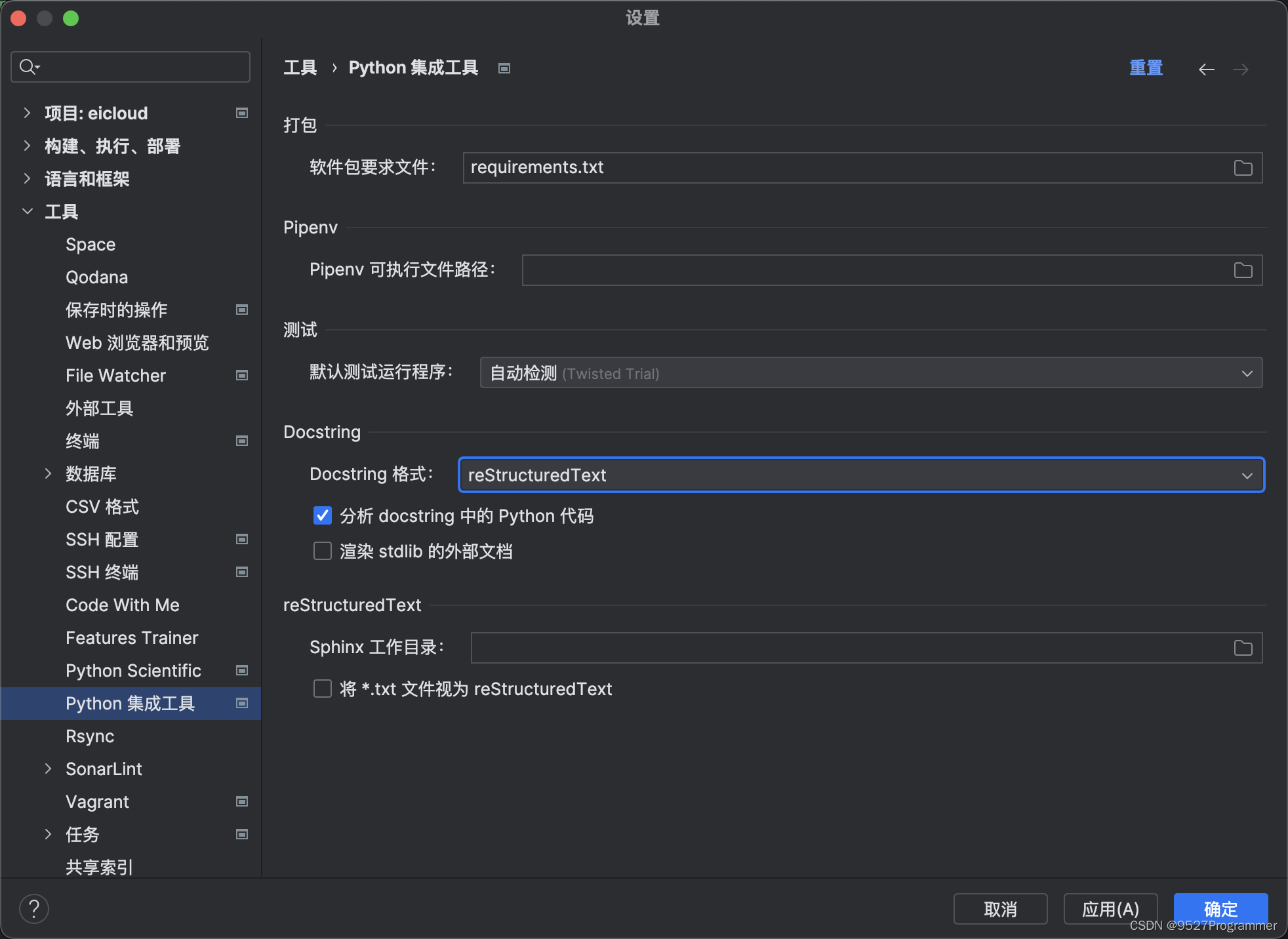Disable 分析 docstring 中的 Python 代码
Screen dimensions: 1288x939
tap(322, 516)
